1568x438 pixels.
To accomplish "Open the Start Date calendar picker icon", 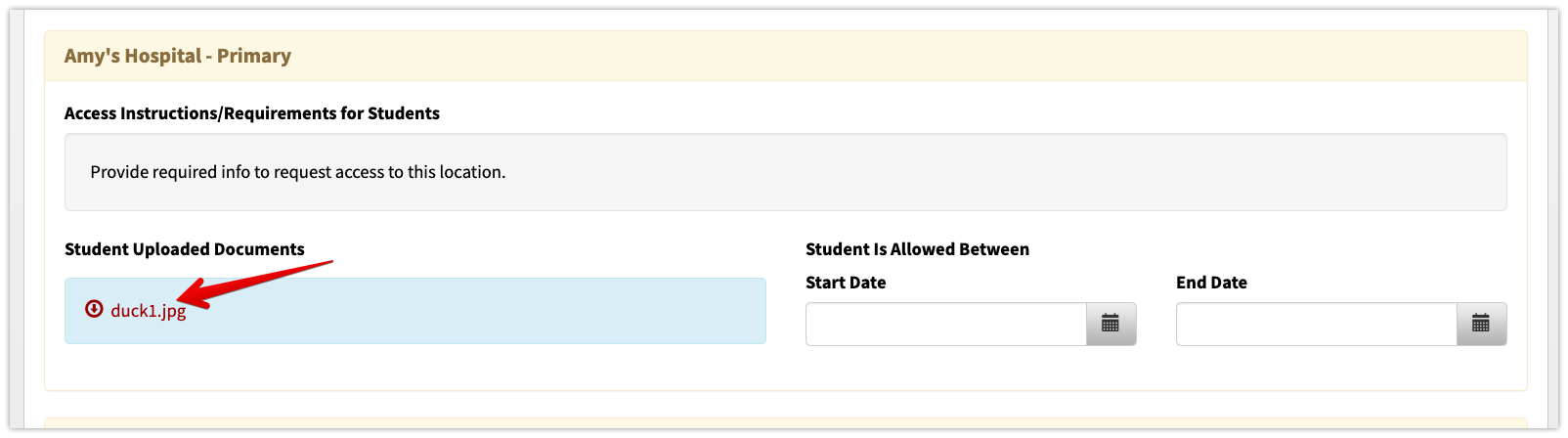I will point(1111,324).
